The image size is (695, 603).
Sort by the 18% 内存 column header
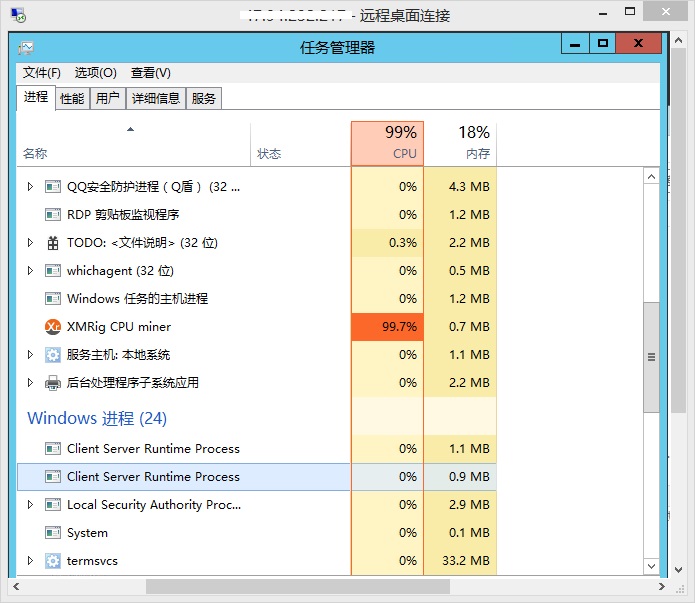point(460,144)
